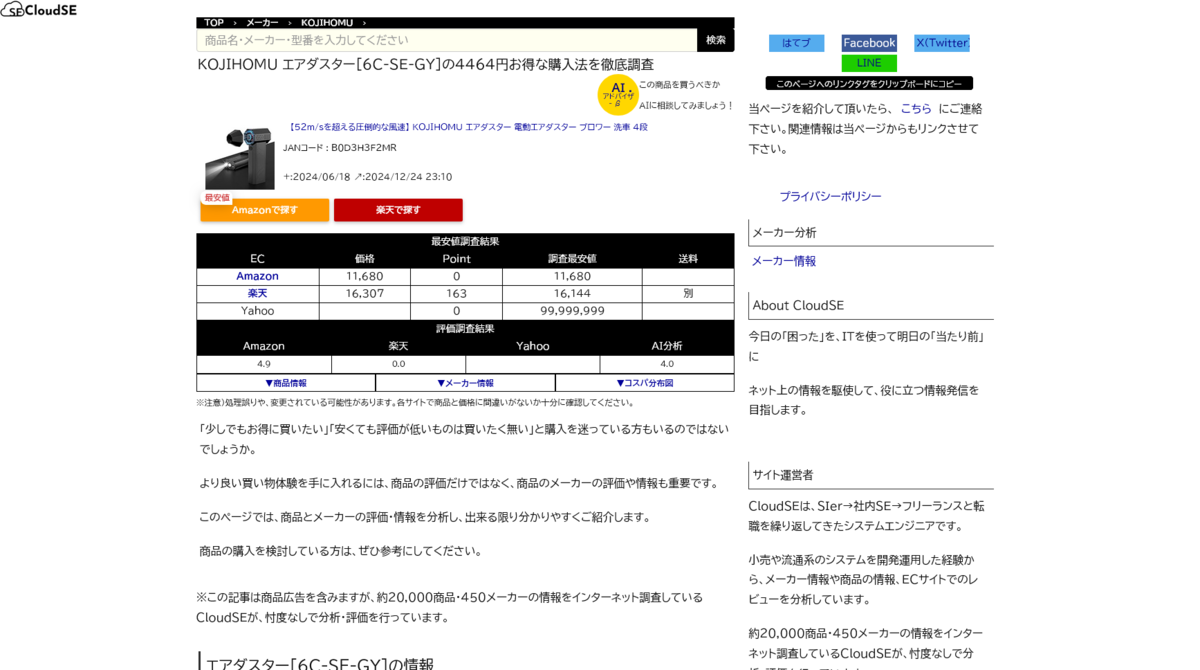Select the JANコード text line
This screenshot has width=1200, height=670.
pos(340,148)
